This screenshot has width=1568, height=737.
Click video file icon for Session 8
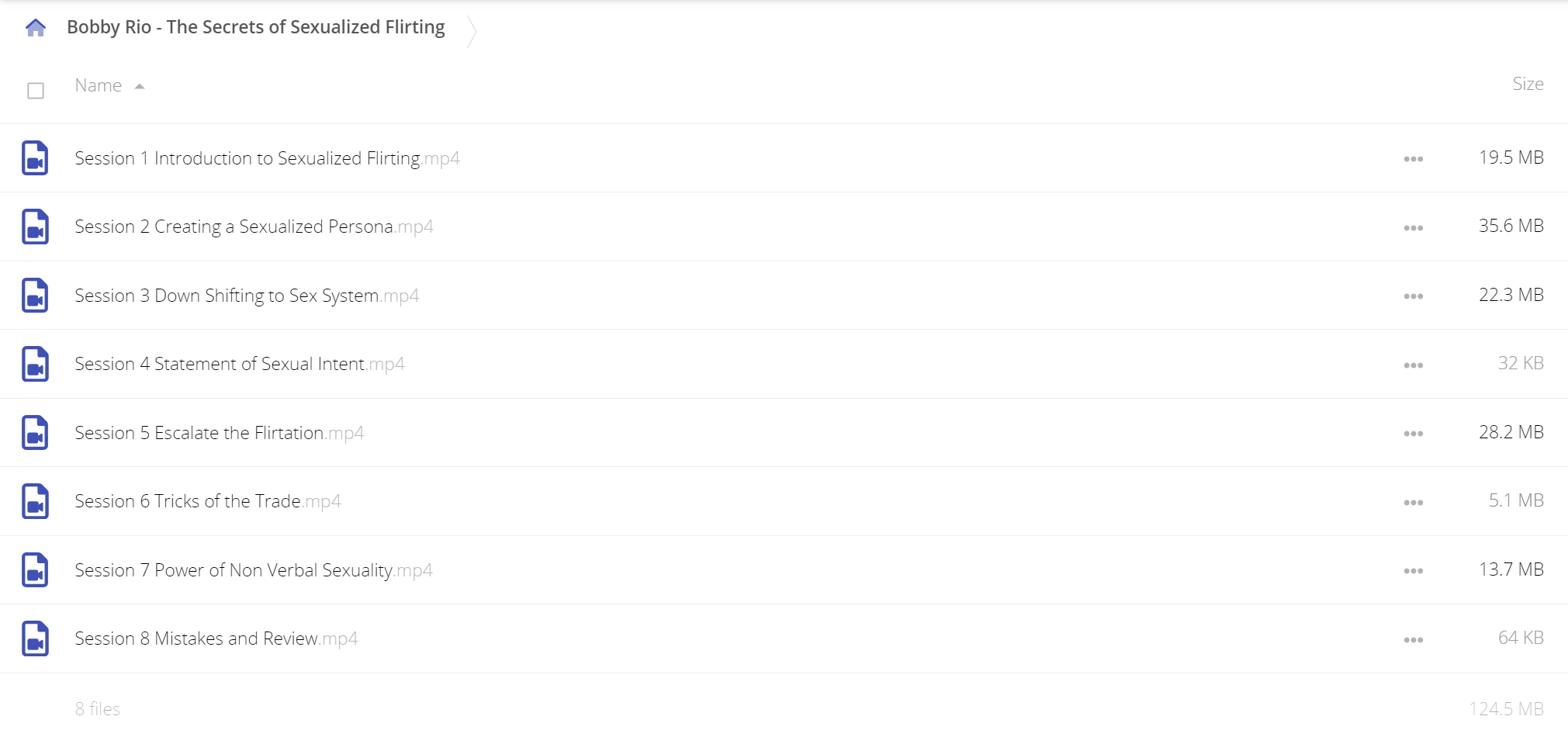point(35,638)
